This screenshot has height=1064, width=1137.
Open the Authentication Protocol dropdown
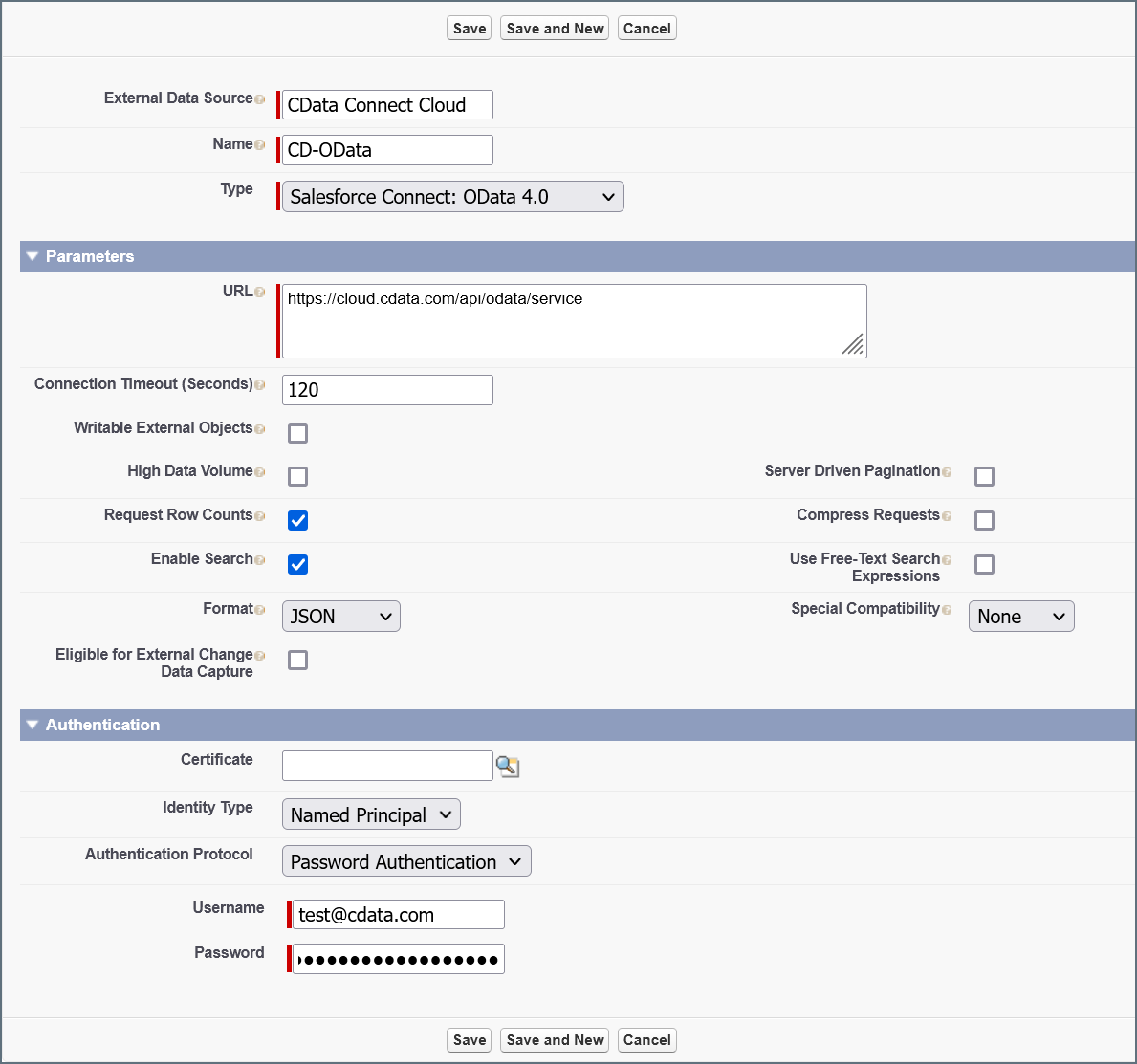tap(405, 860)
